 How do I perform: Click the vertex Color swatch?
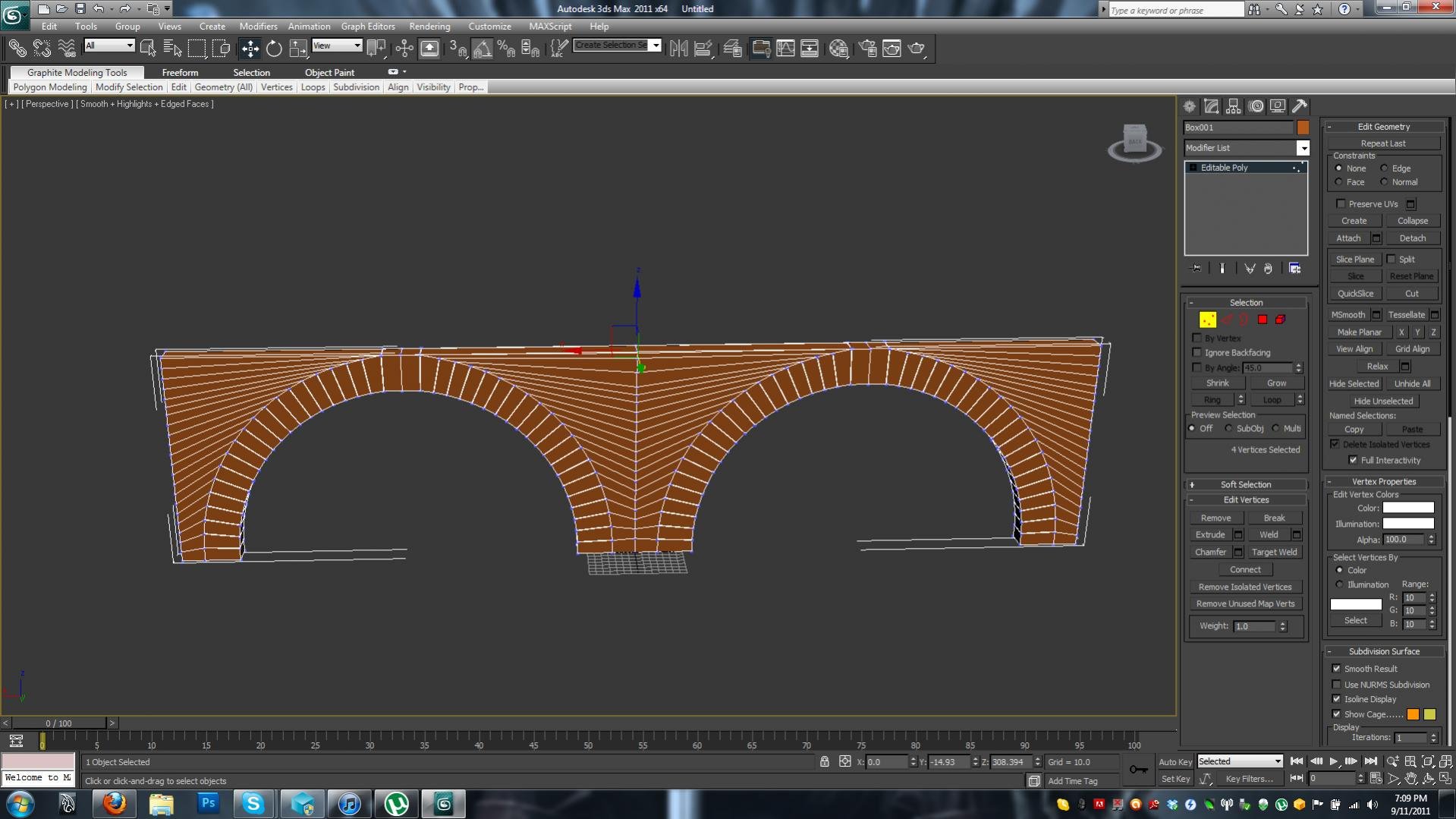pyautogui.click(x=1407, y=508)
